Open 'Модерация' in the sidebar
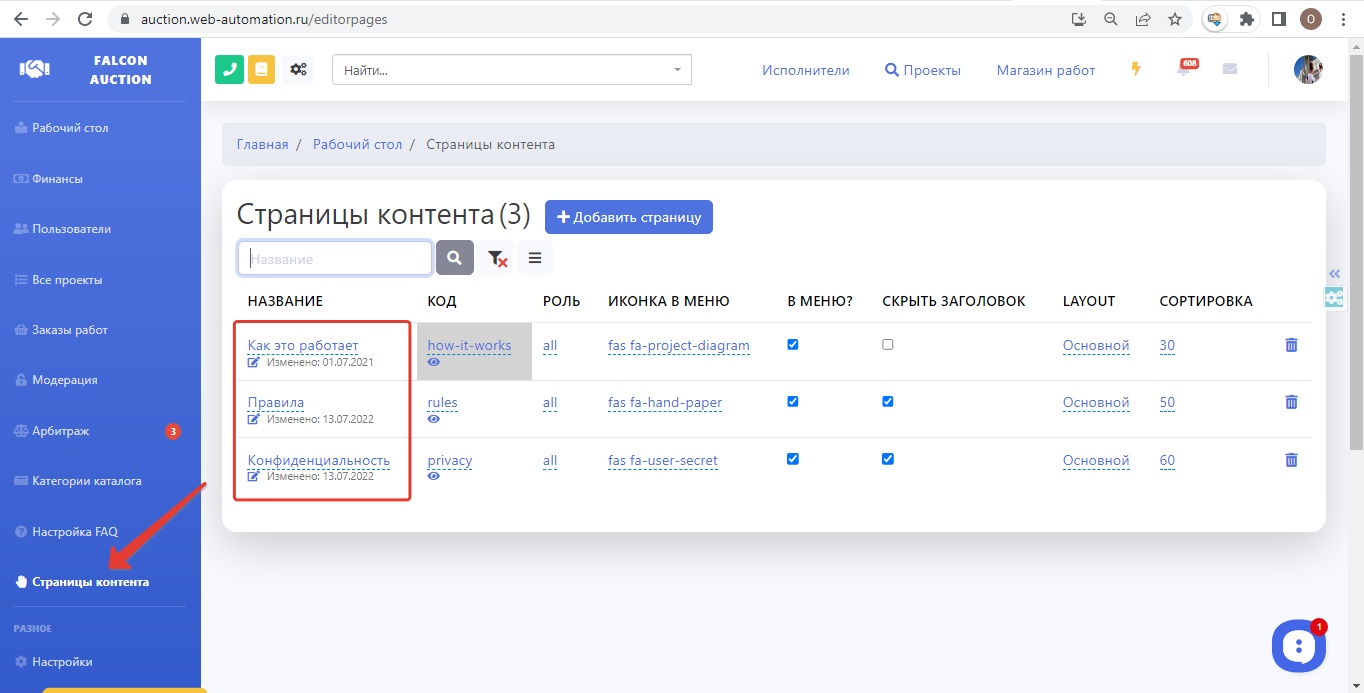 (x=65, y=380)
